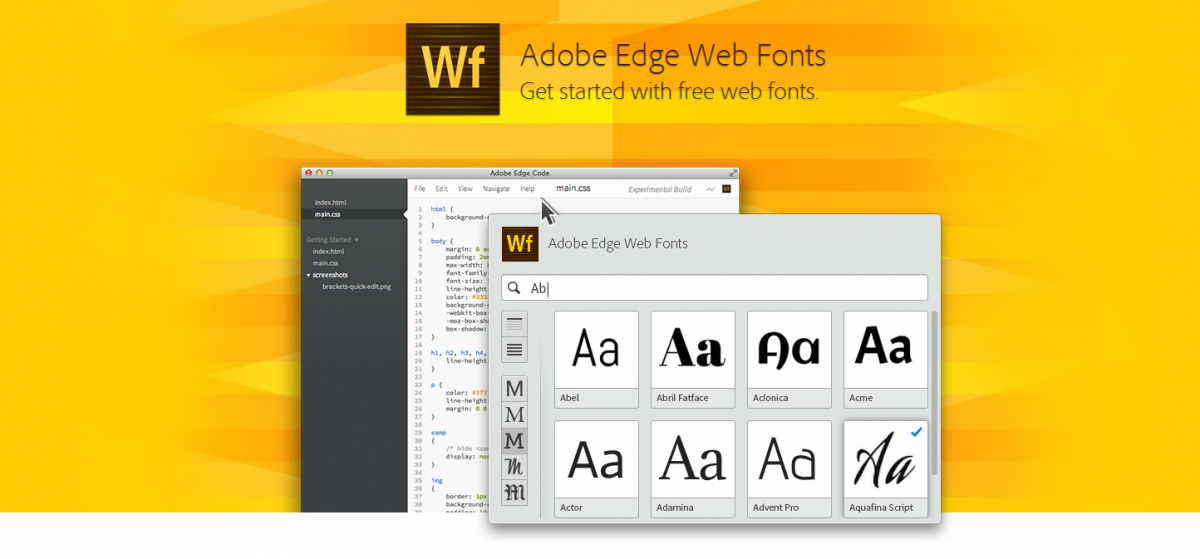
Task: Select the serif font filter
Action: [515, 414]
